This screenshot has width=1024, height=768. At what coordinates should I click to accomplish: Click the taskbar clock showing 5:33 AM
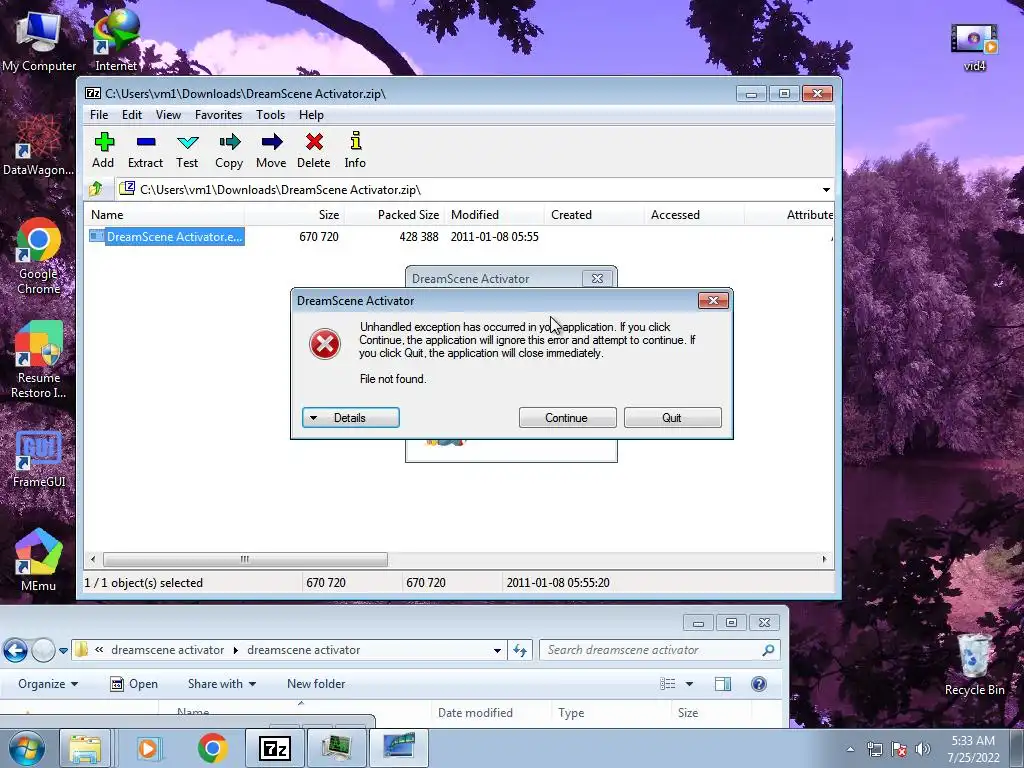tap(973, 749)
